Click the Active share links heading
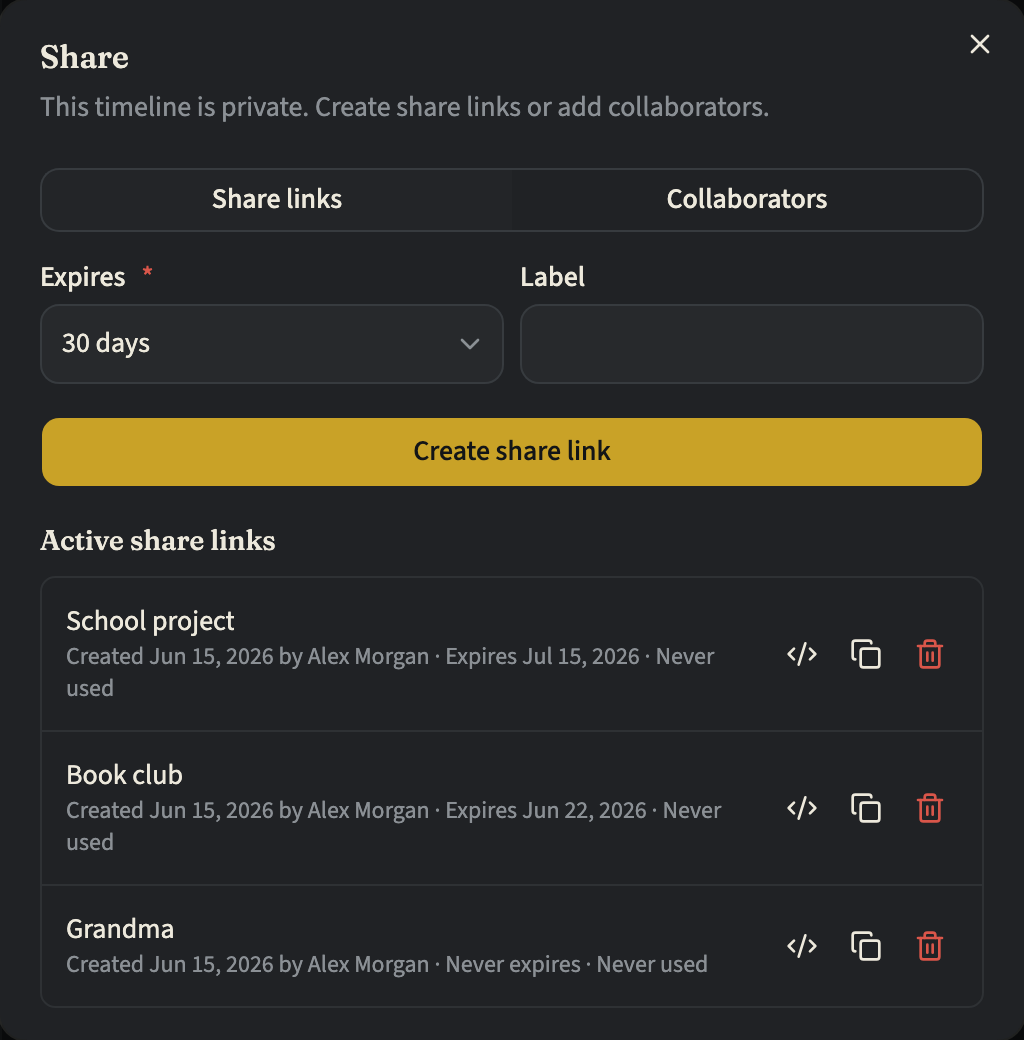This screenshot has height=1040, width=1024. [158, 541]
